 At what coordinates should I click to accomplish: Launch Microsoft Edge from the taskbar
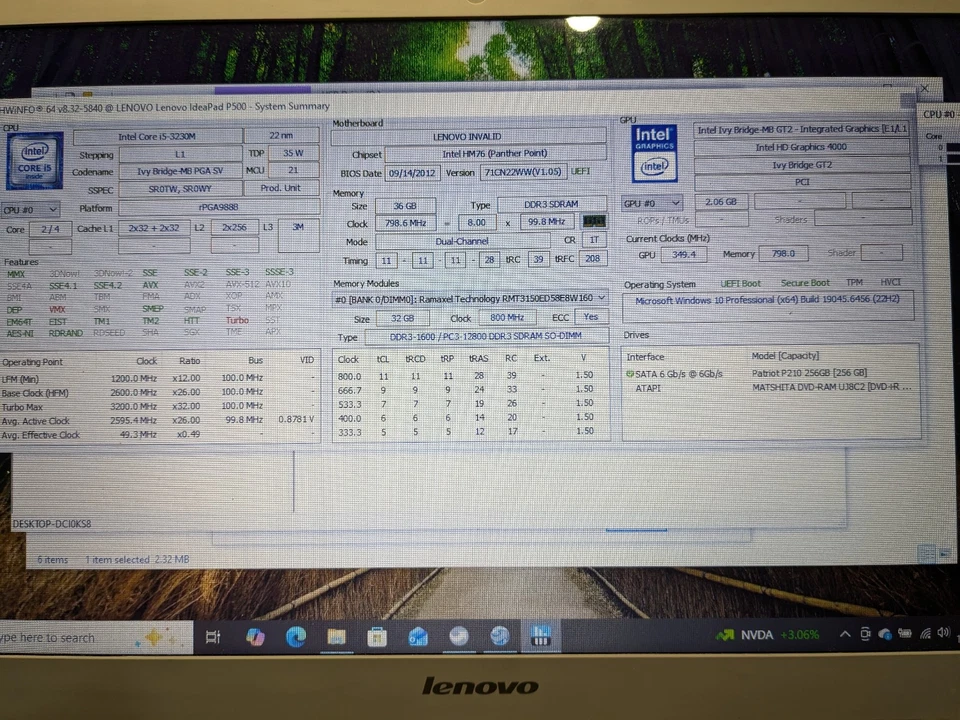click(296, 636)
